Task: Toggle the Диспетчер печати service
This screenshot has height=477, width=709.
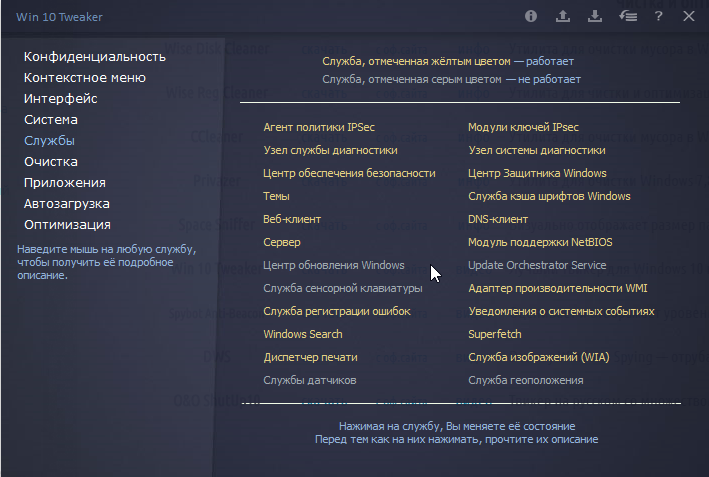Action: click(310, 357)
